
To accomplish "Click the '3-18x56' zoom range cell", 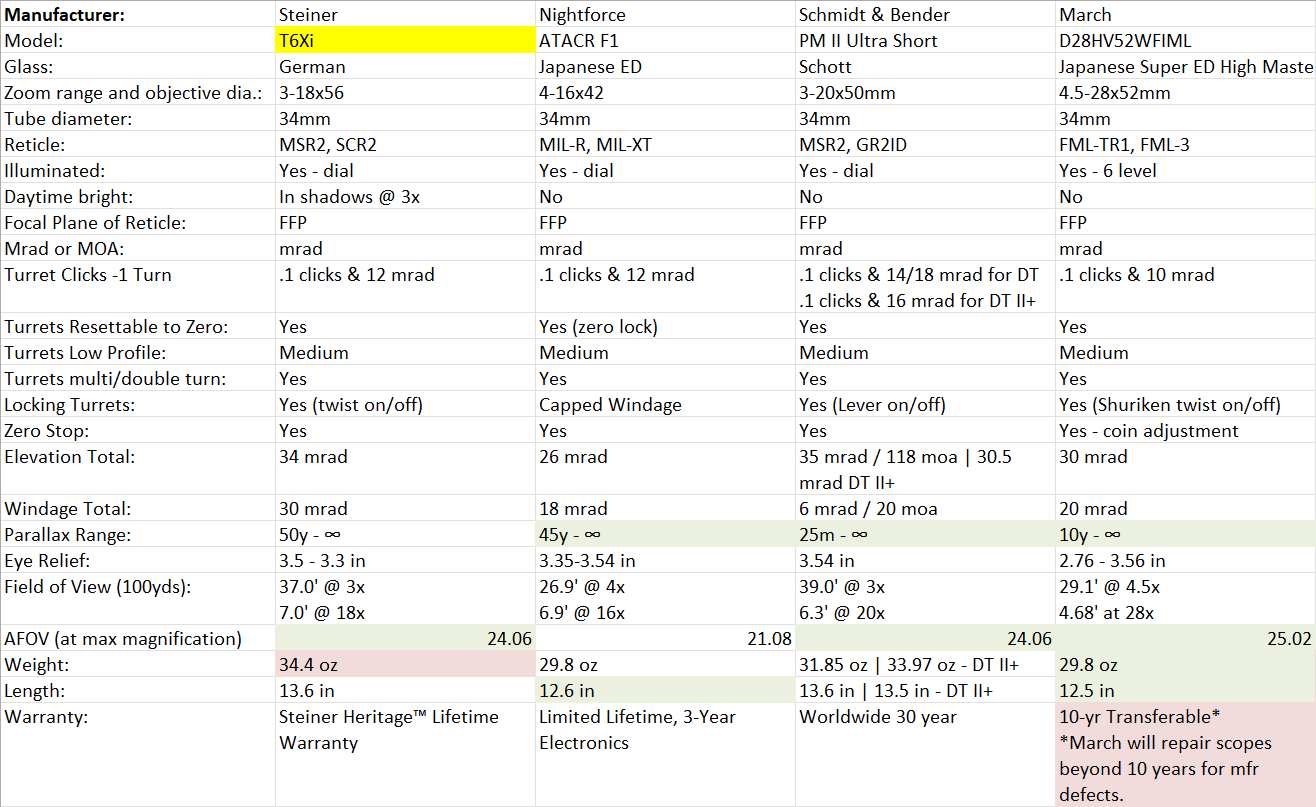I will [x=406, y=93].
